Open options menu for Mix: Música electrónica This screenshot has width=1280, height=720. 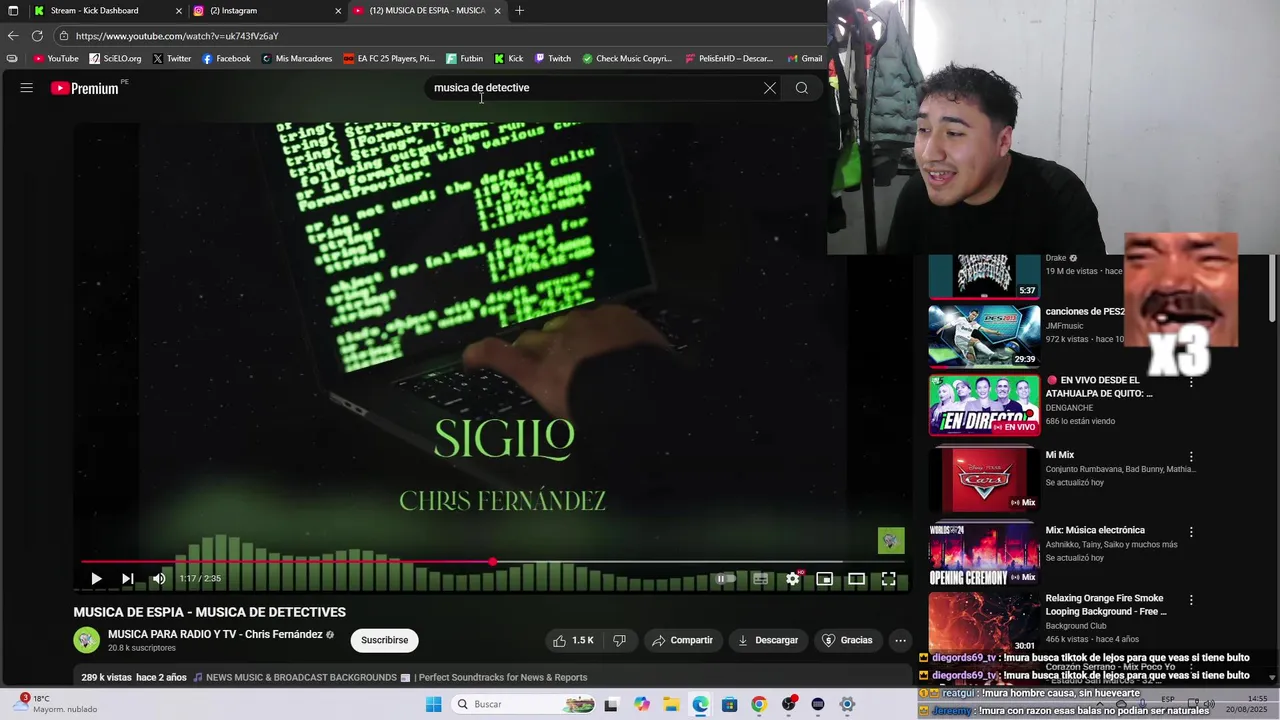point(1191,532)
